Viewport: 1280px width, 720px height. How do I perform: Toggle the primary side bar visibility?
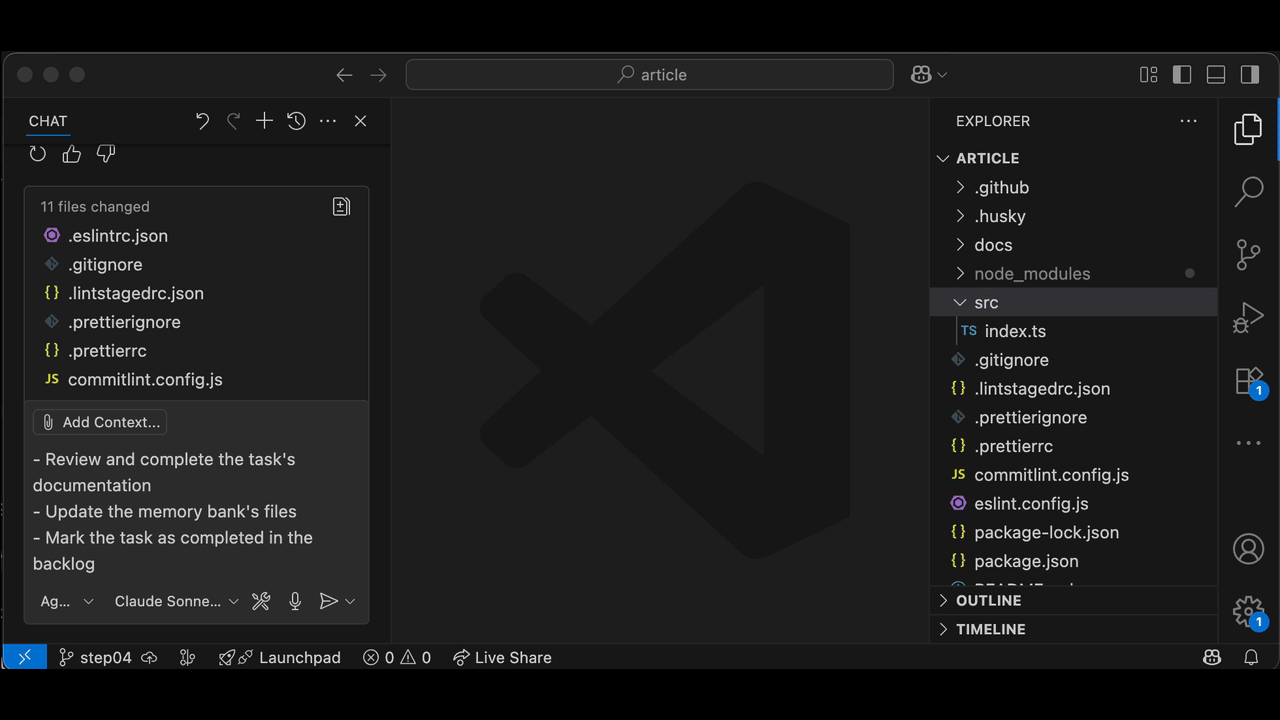point(1182,75)
